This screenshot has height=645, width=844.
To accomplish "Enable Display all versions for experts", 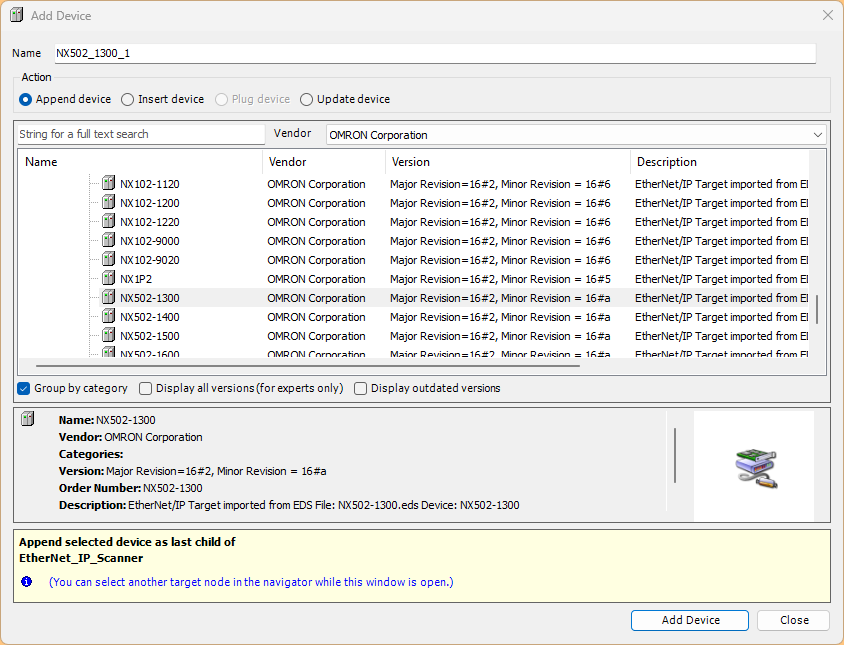I will 146,388.
